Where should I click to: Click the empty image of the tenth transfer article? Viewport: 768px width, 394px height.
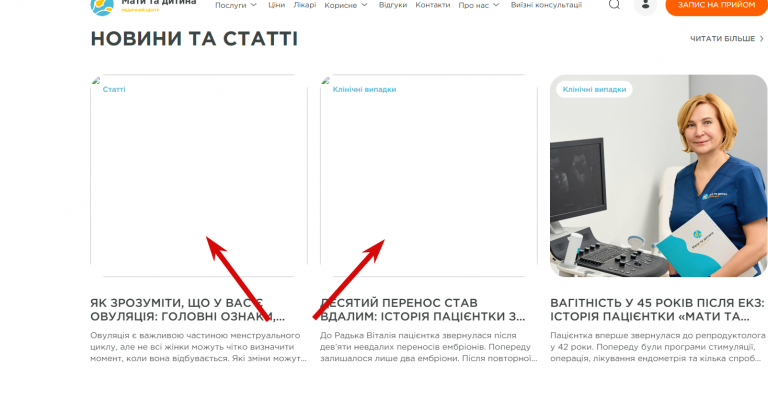(429, 176)
